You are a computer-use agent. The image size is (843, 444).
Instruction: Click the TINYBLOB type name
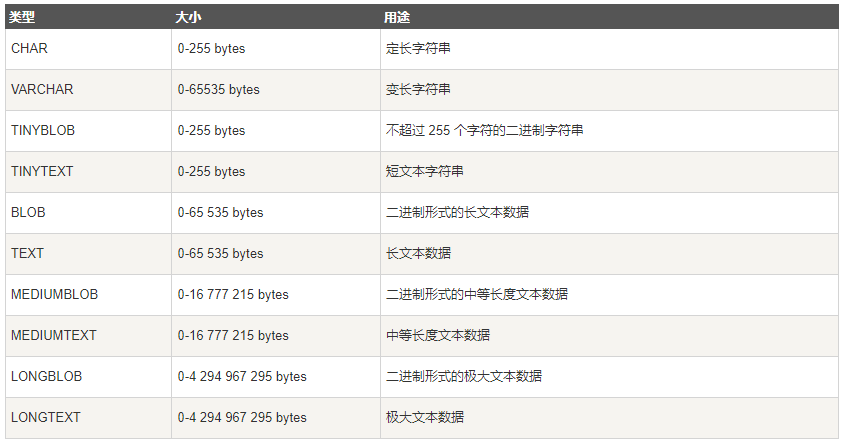click(x=43, y=130)
